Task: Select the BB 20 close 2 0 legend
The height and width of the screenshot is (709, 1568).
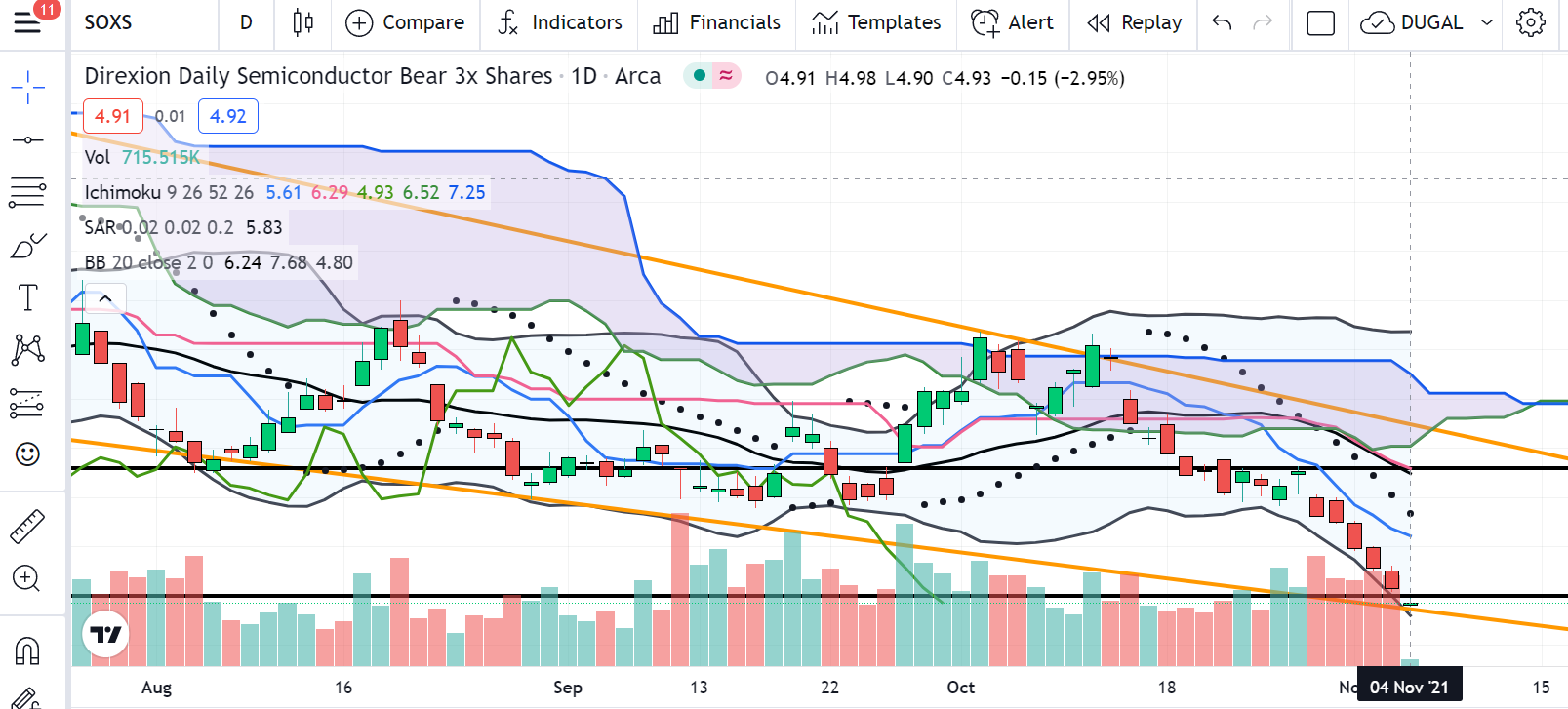Action: (148, 262)
